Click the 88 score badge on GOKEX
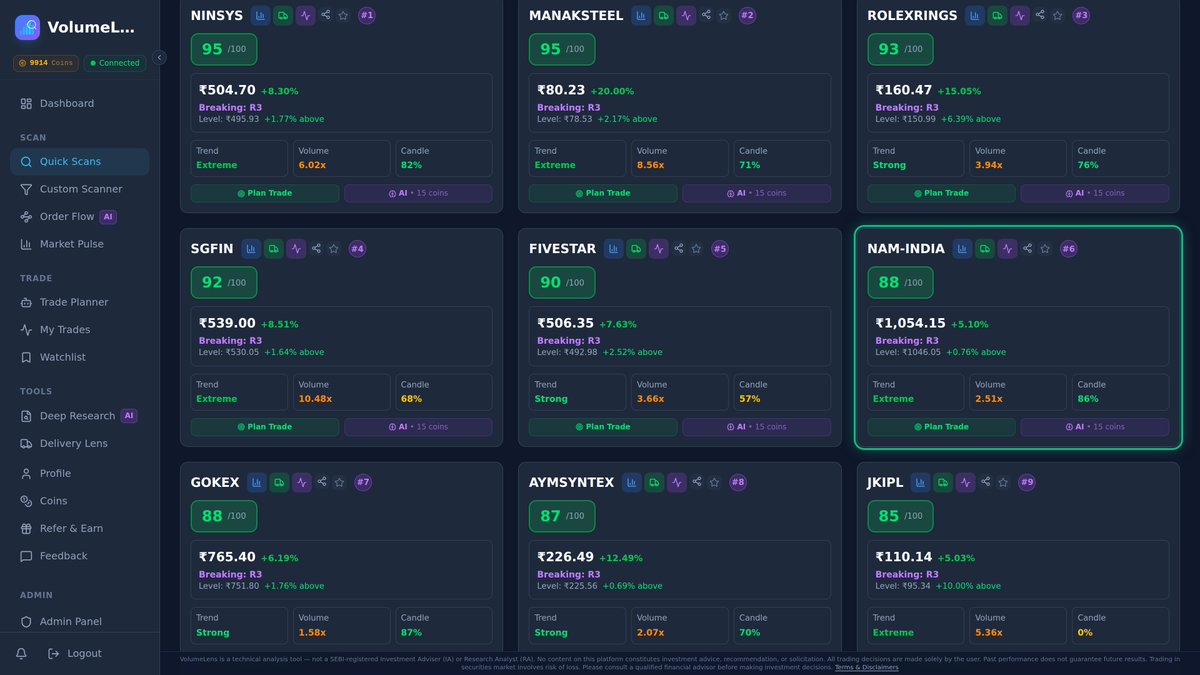1200x675 pixels. [x=224, y=516]
